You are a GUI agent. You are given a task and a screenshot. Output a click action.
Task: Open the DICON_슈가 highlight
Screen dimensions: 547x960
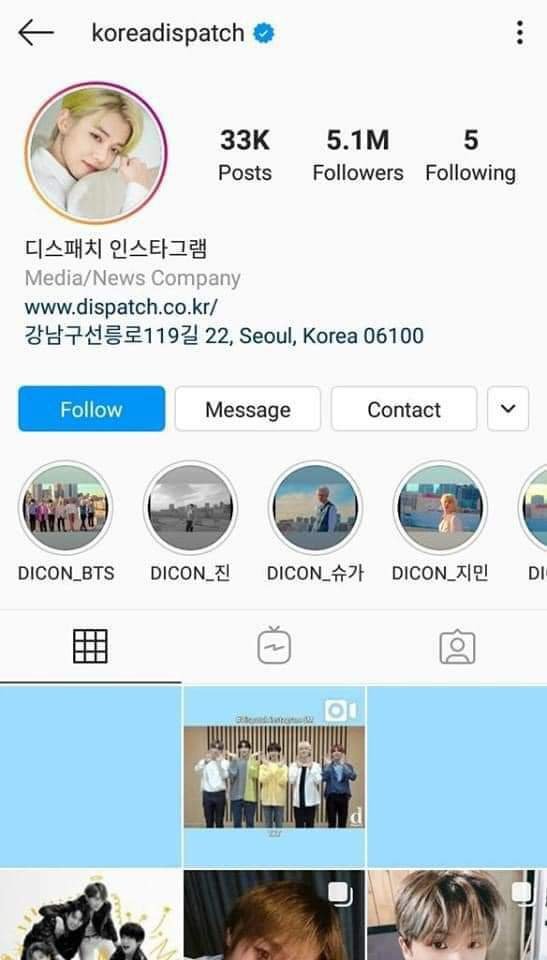click(315, 508)
